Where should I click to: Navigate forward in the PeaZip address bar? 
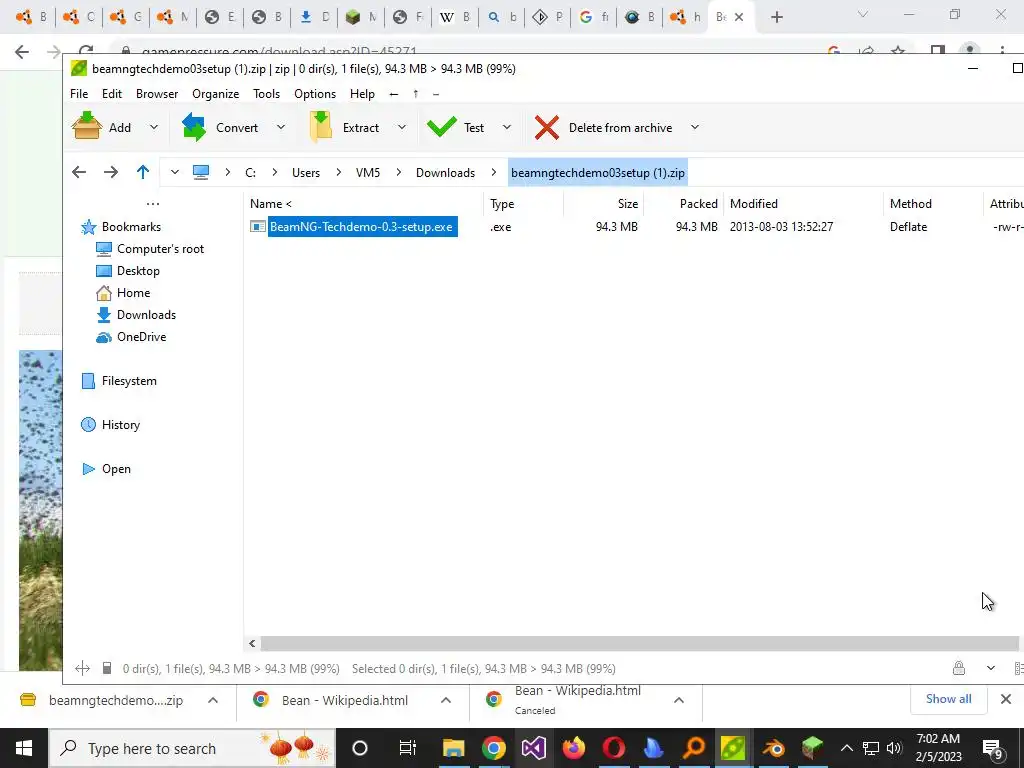111,172
